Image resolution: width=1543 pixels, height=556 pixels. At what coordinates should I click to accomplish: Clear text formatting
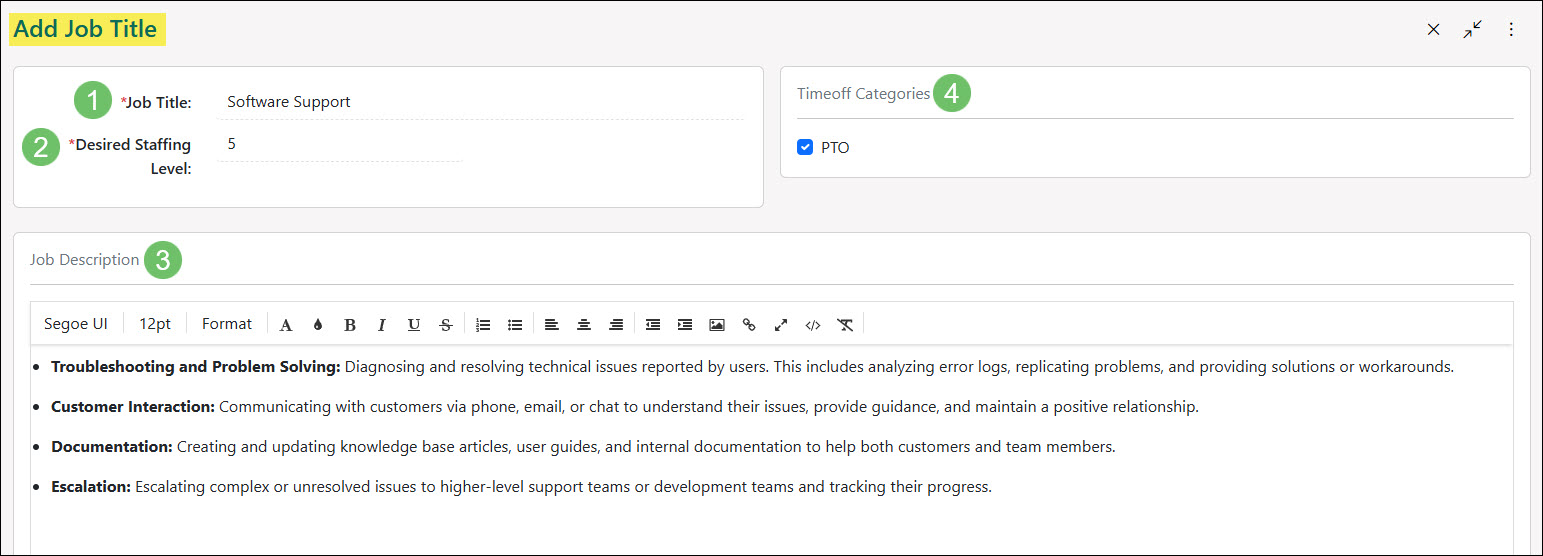845,325
